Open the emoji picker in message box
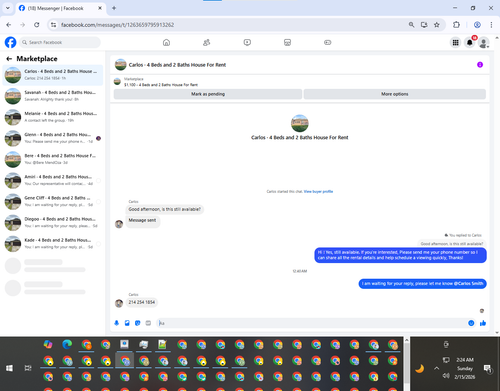Image resolution: width=500 pixels, height=391 pixels. coord(471,323)
